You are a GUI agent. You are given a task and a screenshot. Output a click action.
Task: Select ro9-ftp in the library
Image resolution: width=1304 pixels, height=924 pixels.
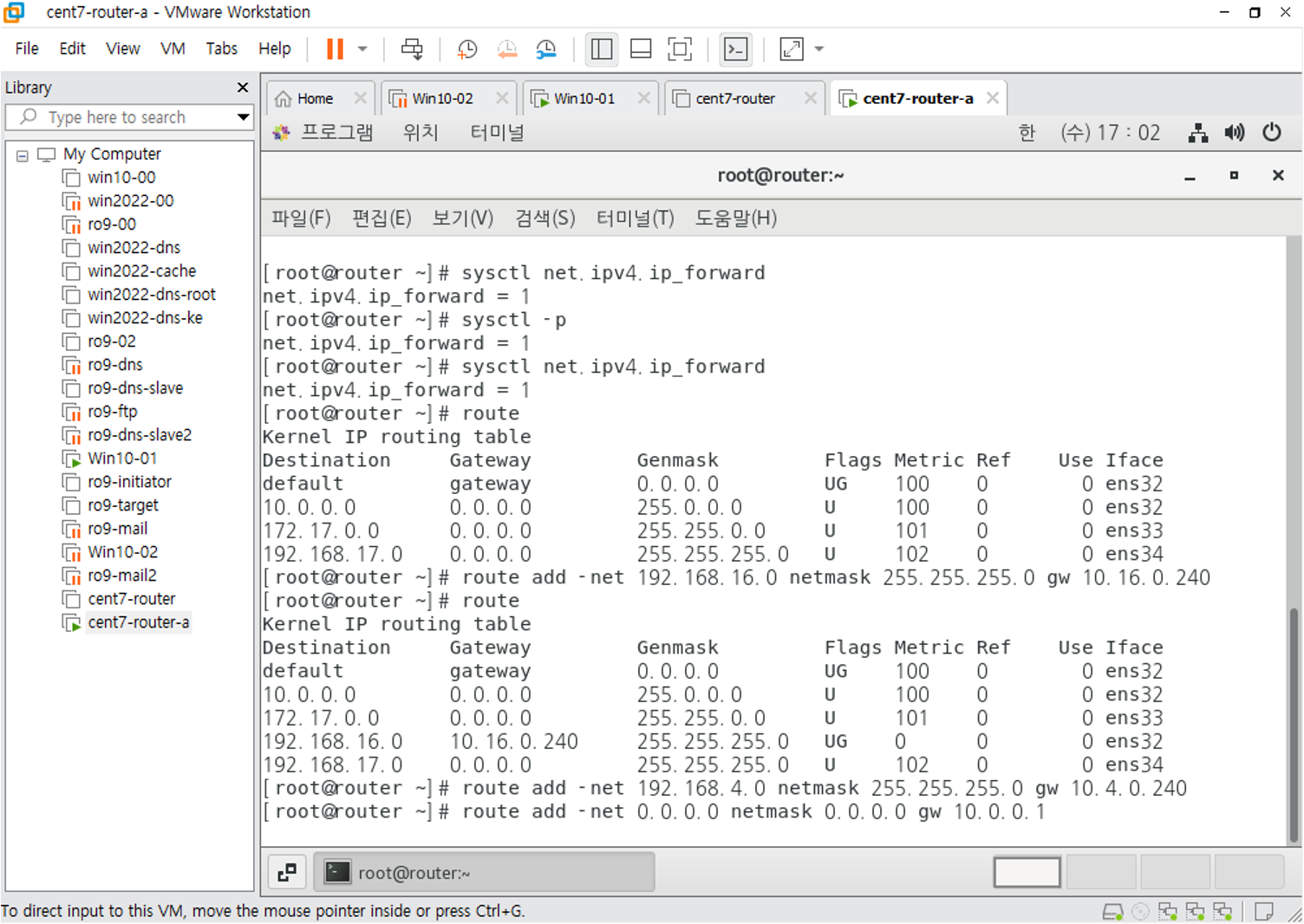pos(112,412)
